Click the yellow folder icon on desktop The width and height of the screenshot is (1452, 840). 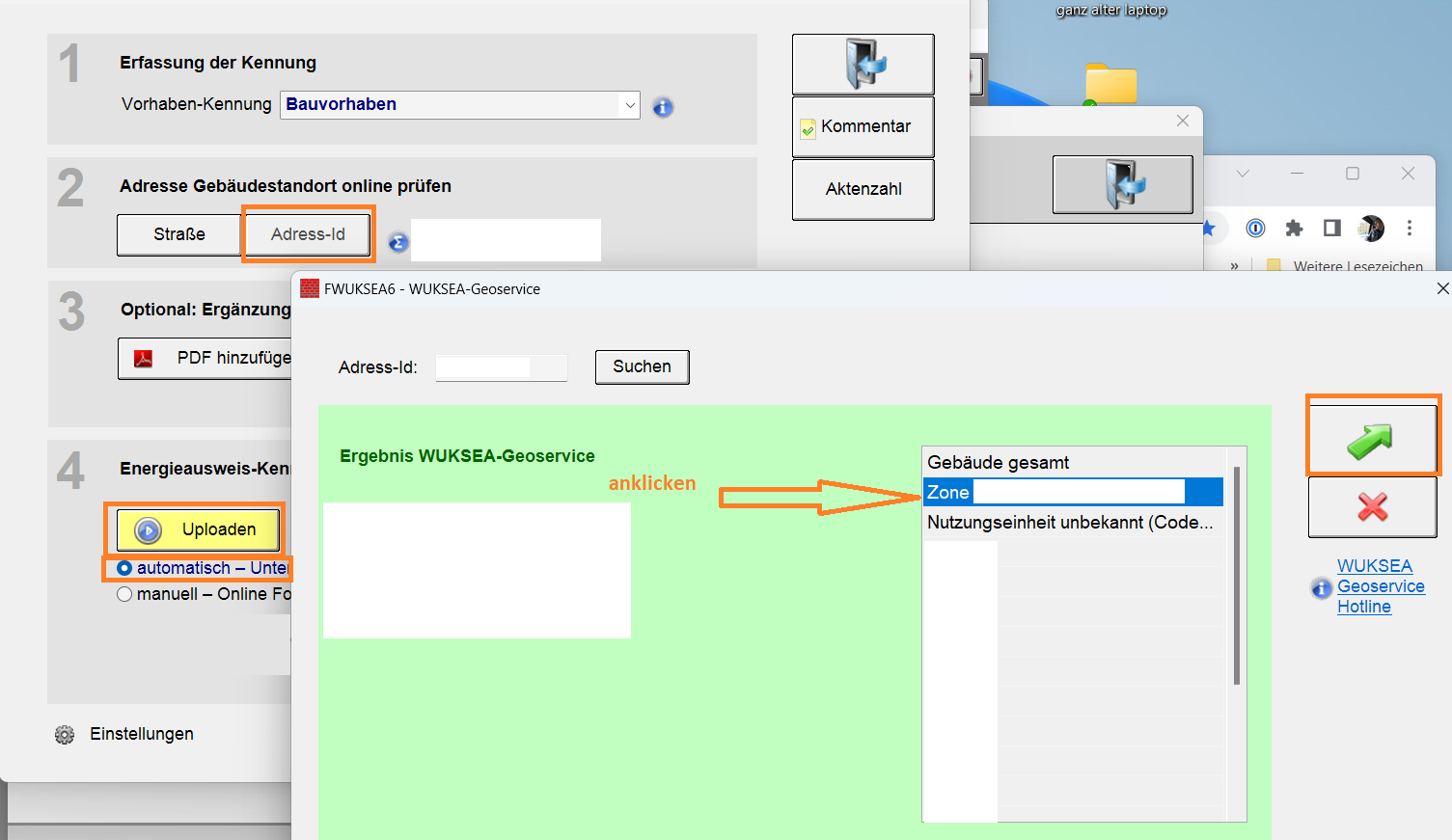click(x=1110, y=85)
